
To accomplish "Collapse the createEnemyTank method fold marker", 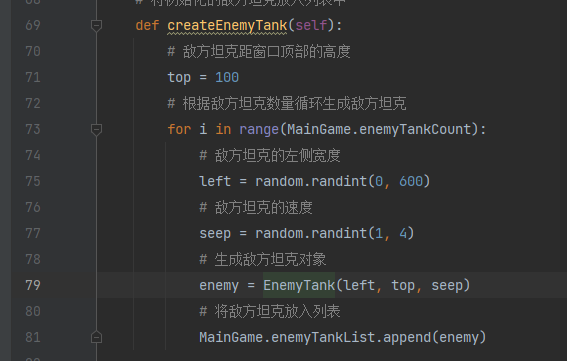I will (96, 26).
